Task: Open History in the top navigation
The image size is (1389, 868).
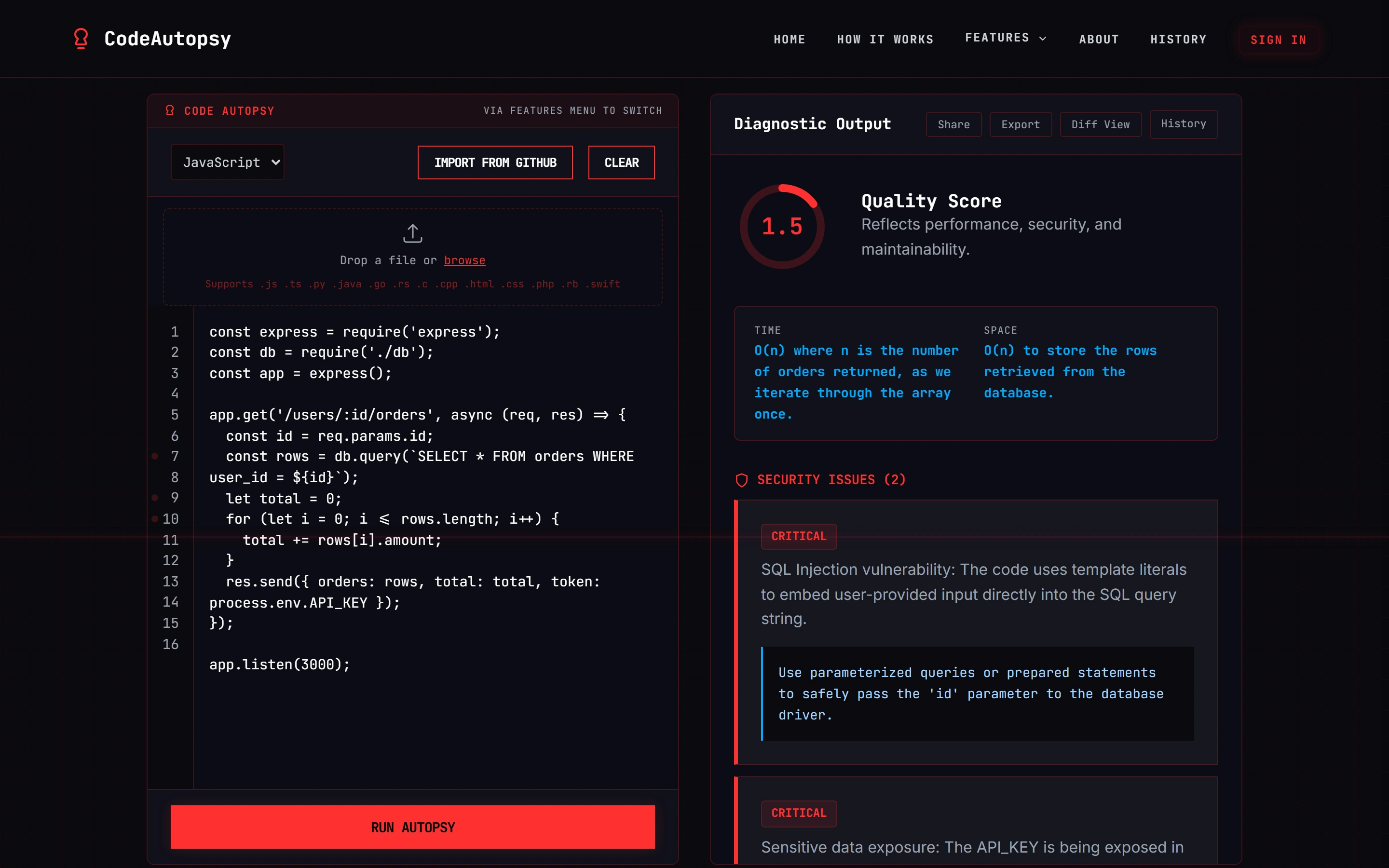Action: pos(1178,39)
